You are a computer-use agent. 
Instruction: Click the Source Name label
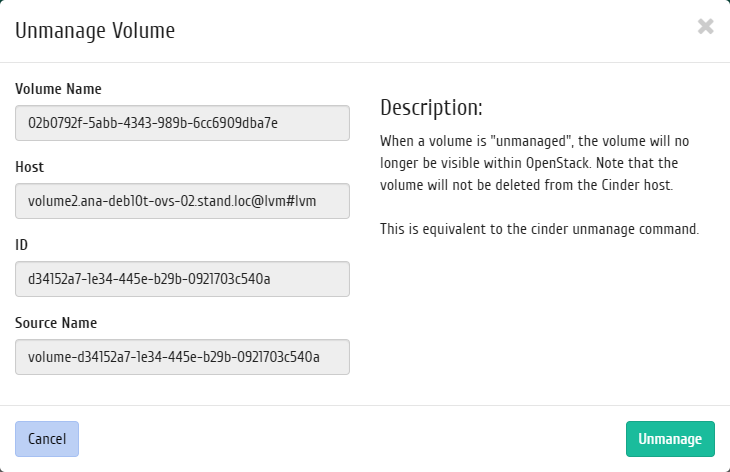click(56, 323)
